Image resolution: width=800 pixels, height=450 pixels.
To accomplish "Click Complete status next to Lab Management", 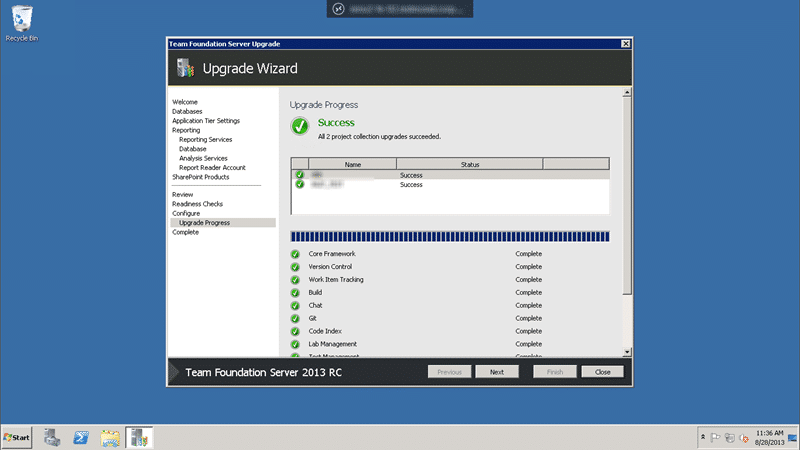I will tap(529, 344).
